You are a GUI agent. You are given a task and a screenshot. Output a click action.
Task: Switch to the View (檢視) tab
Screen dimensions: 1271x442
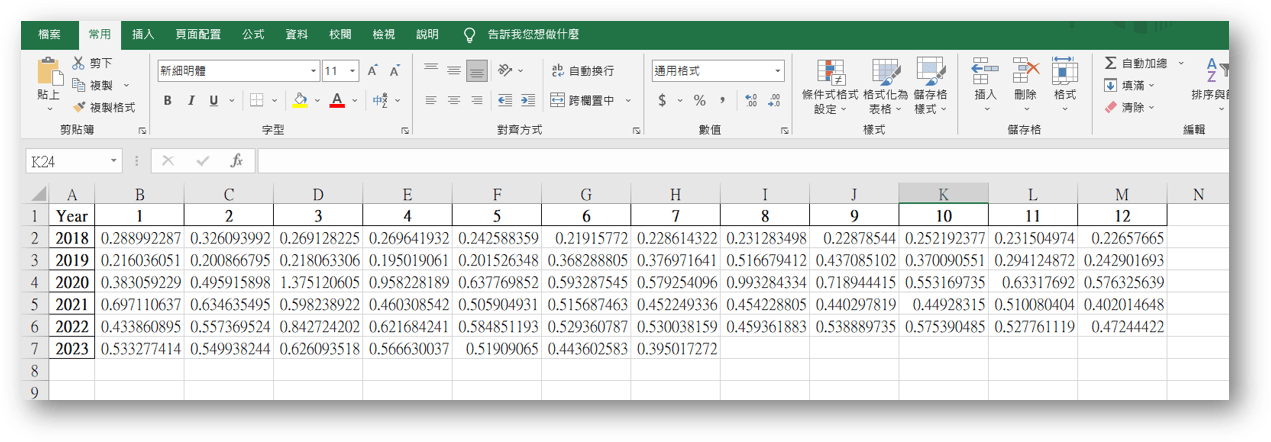click(x=384, y=34)
